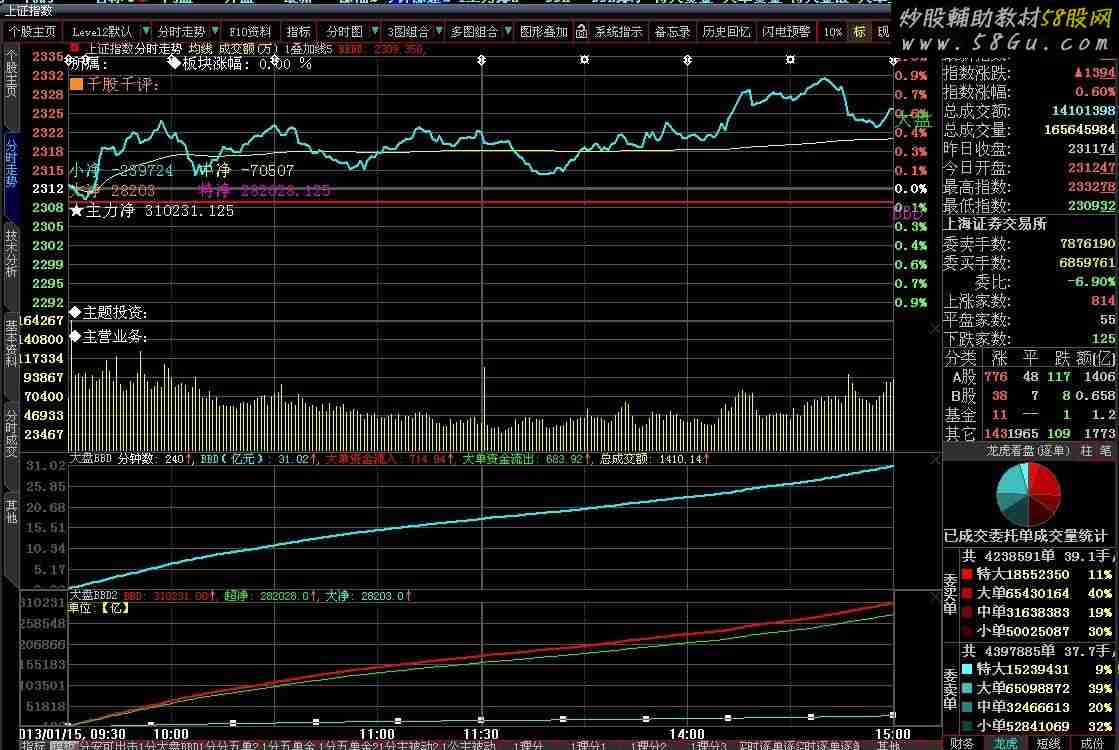Click the Level2默认 toolbar button
The width and height of the screenshot is (1119, 750).
(x=102, y=32)
